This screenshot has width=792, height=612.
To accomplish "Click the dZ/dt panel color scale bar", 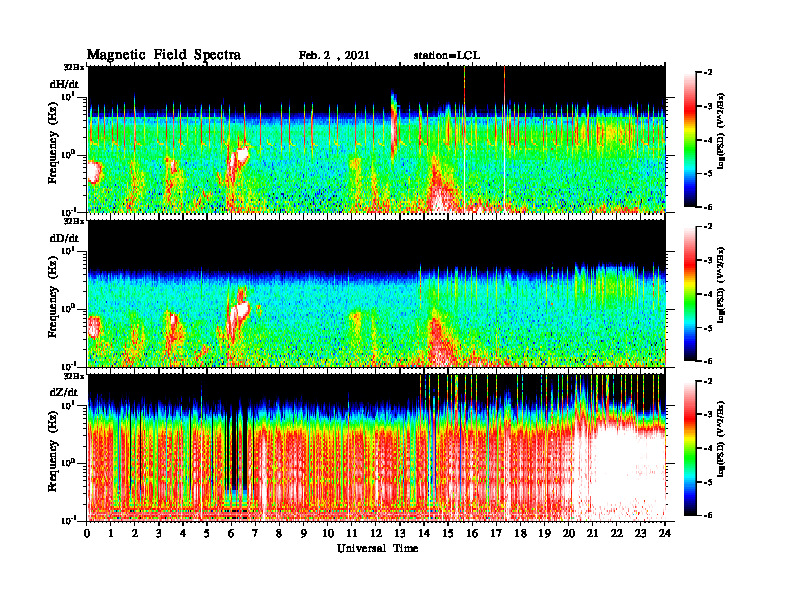I will point(690,448).
